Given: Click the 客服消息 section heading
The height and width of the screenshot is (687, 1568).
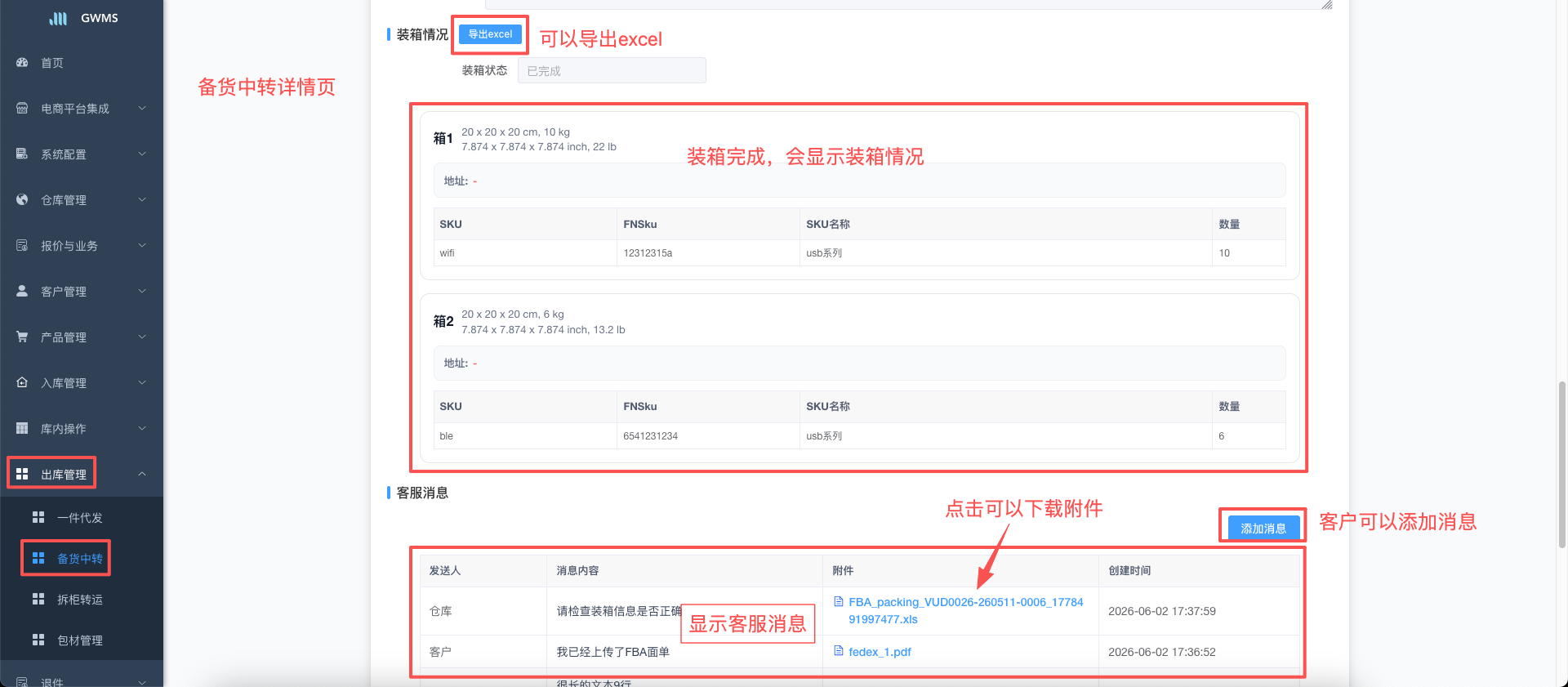Looking at the screenshot, I should 422,493.
